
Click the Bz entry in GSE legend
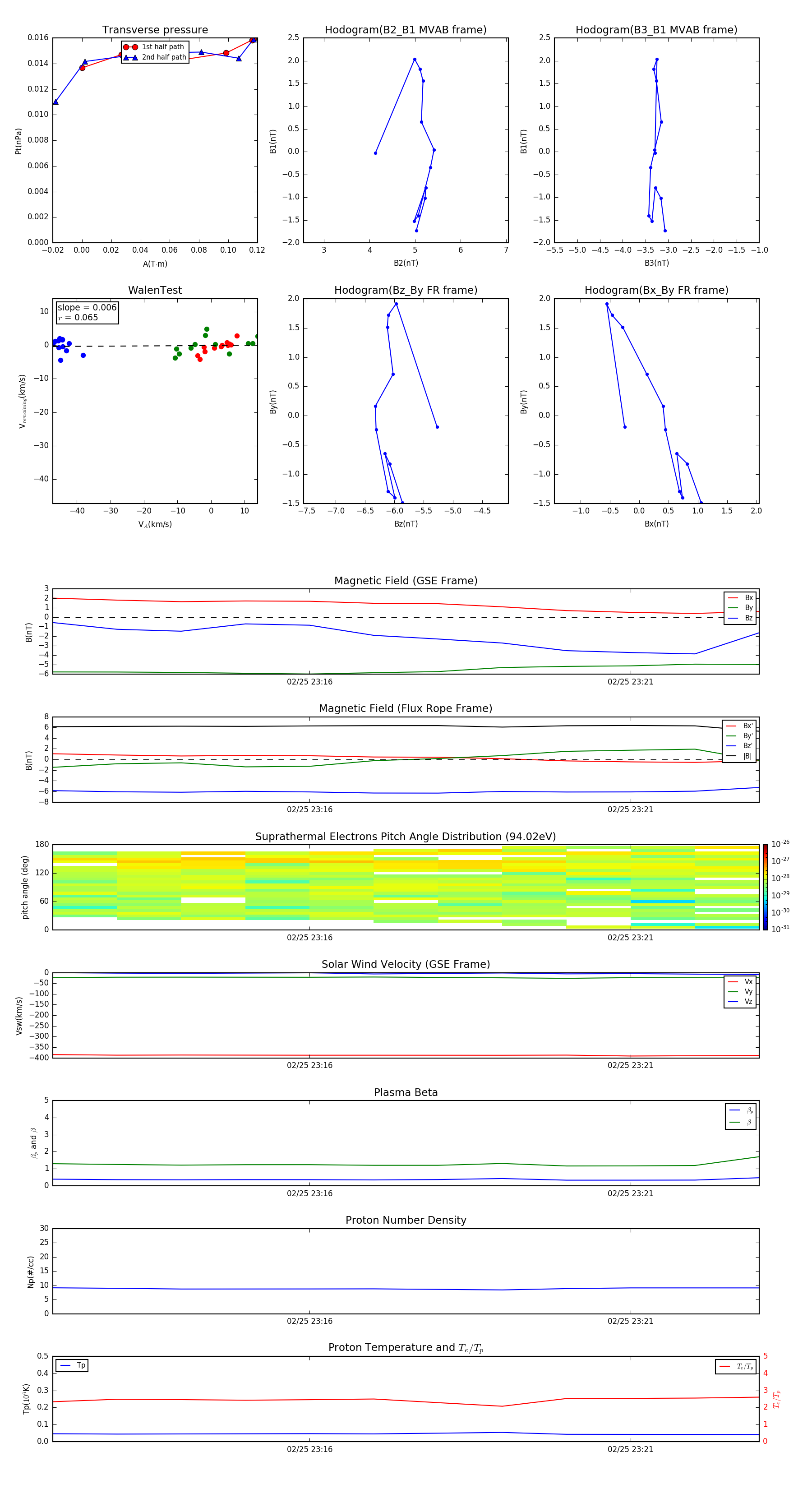click(x=740, y=618)
